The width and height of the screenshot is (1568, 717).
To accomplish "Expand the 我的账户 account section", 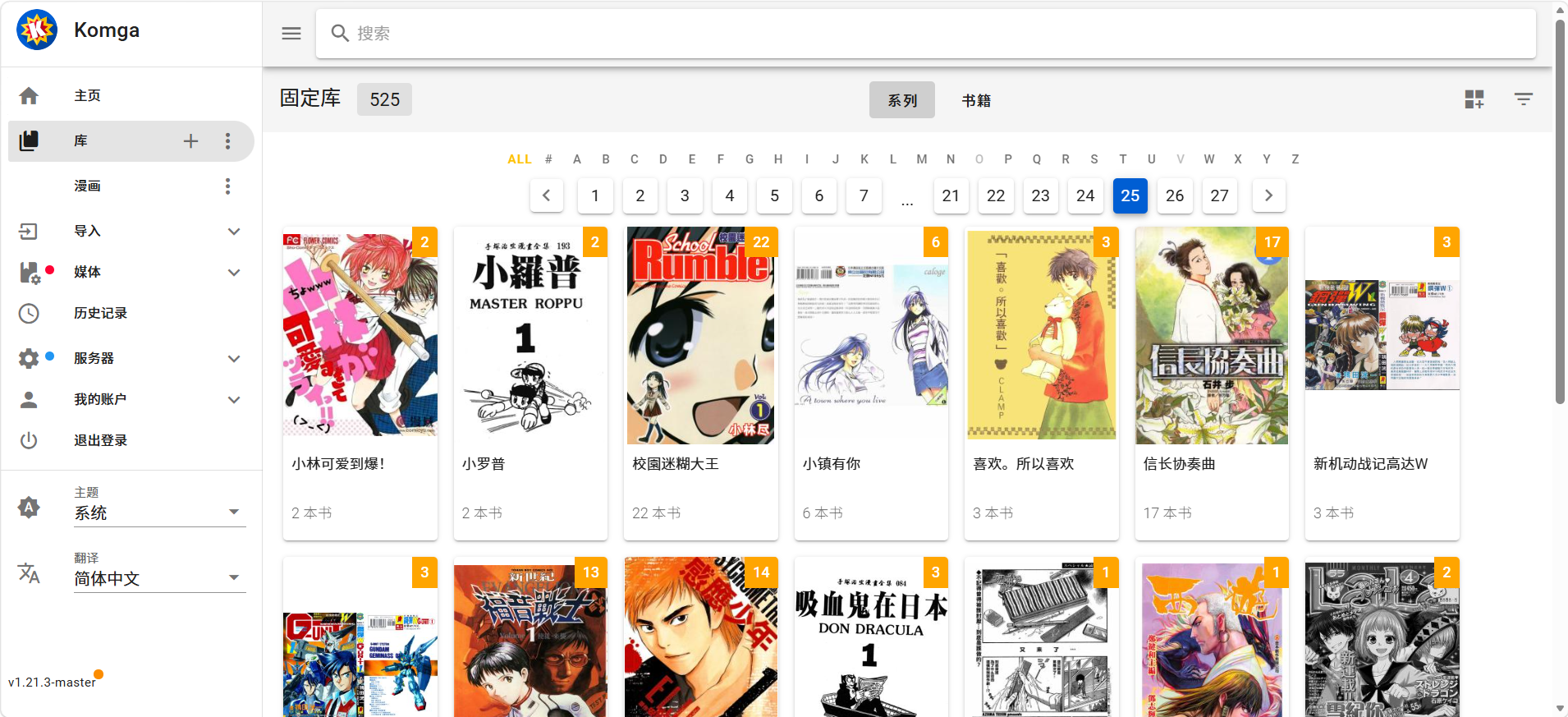I will [x=233, y=399].
